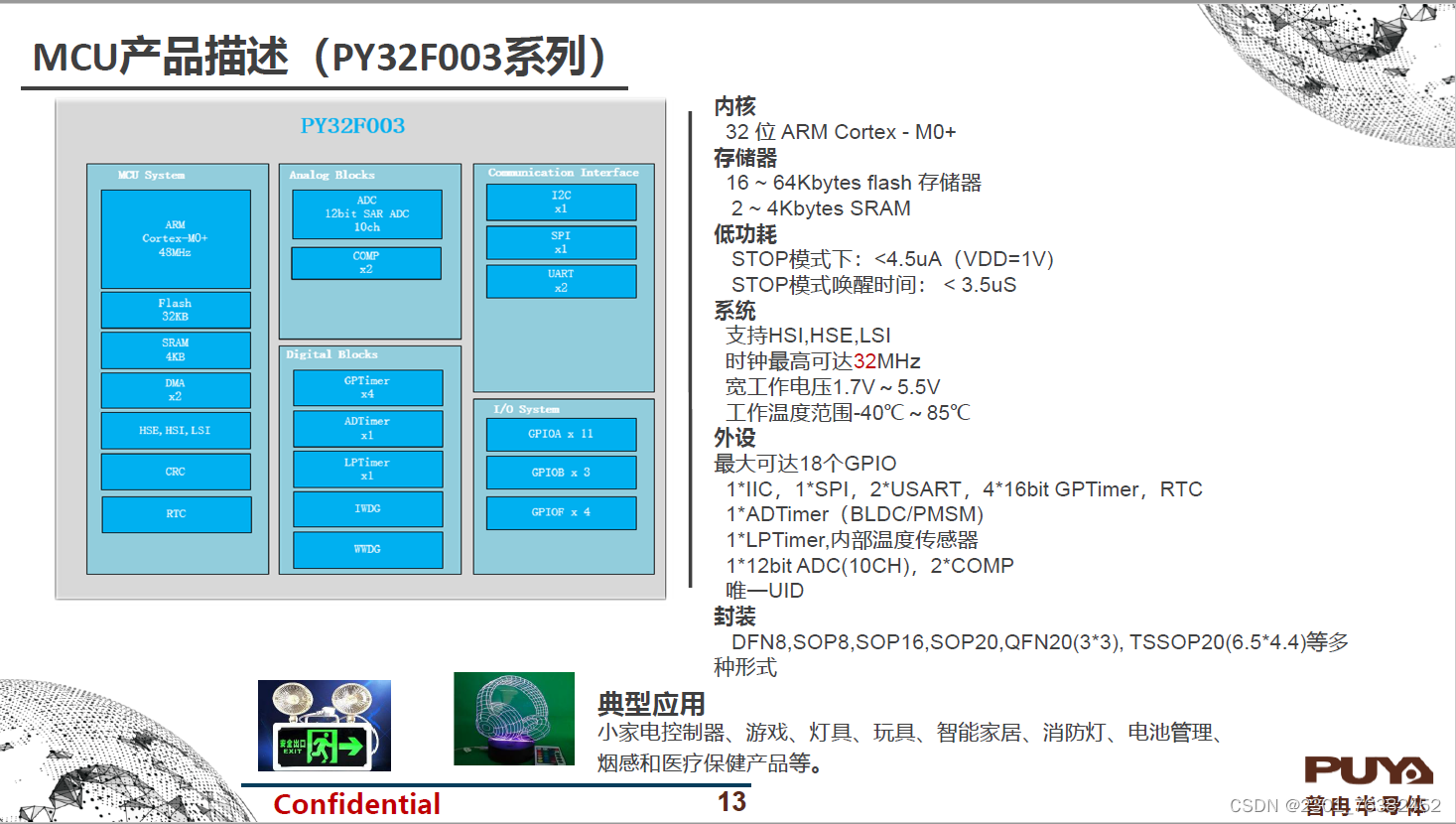Viewport: 1456px width, 824px height.
Task: Click the red Confidential label
Action: pyautogui.click(x=357, y=804)
